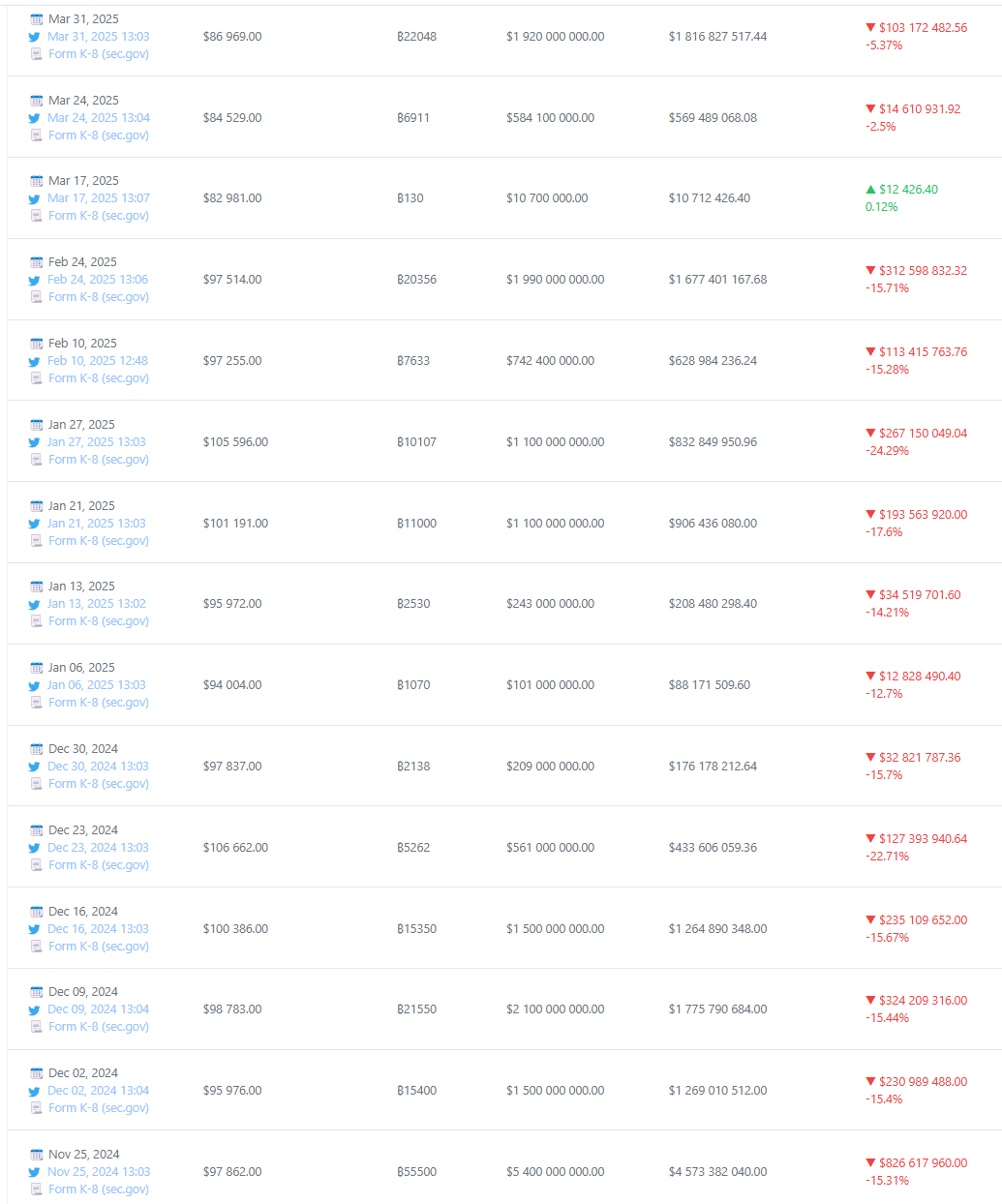Image resolution: width=1002 pixels, height=1204 pixels.
Task: Click the calendar icon beside Jan 06, 2025
Action: 37,668
